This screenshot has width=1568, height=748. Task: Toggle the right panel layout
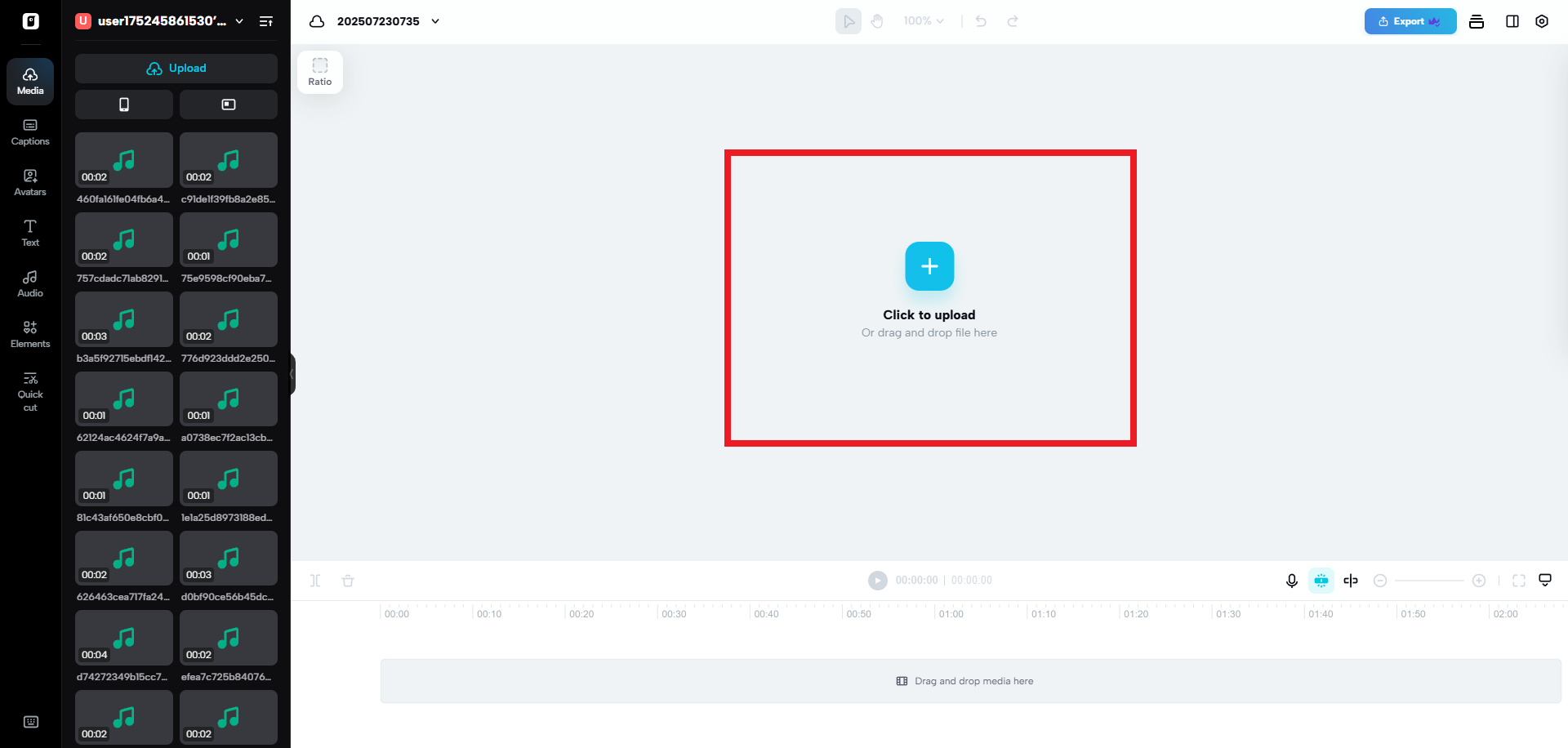coord(1512,21)
